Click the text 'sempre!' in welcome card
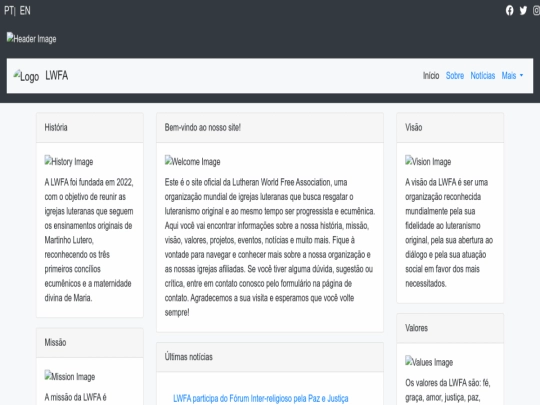This screenshot has width=540, height=405. (177, 312)
